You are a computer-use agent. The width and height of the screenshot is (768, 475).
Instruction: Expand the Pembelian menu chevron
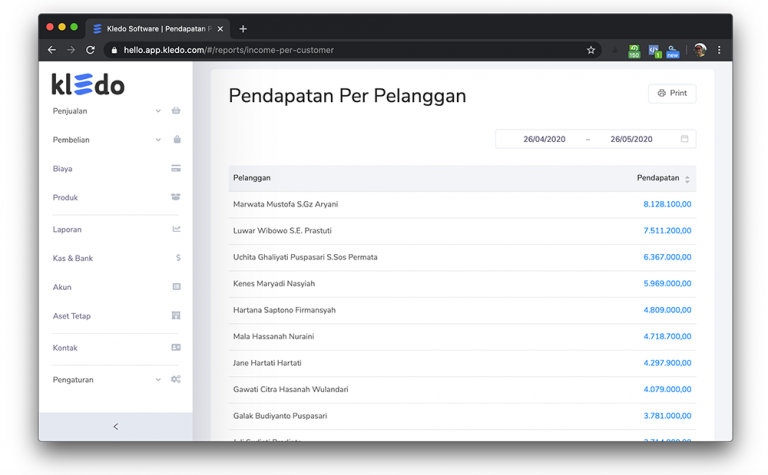(x=158, y=140)
